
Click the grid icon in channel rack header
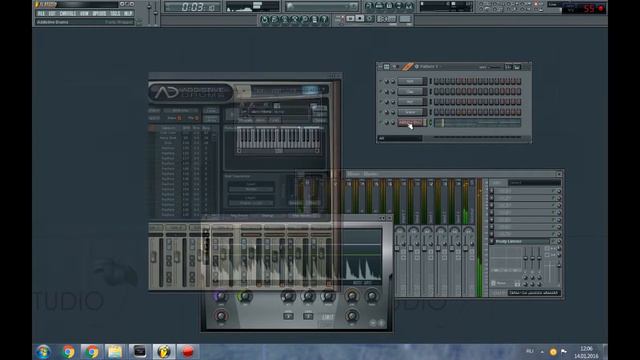point(386,67)
